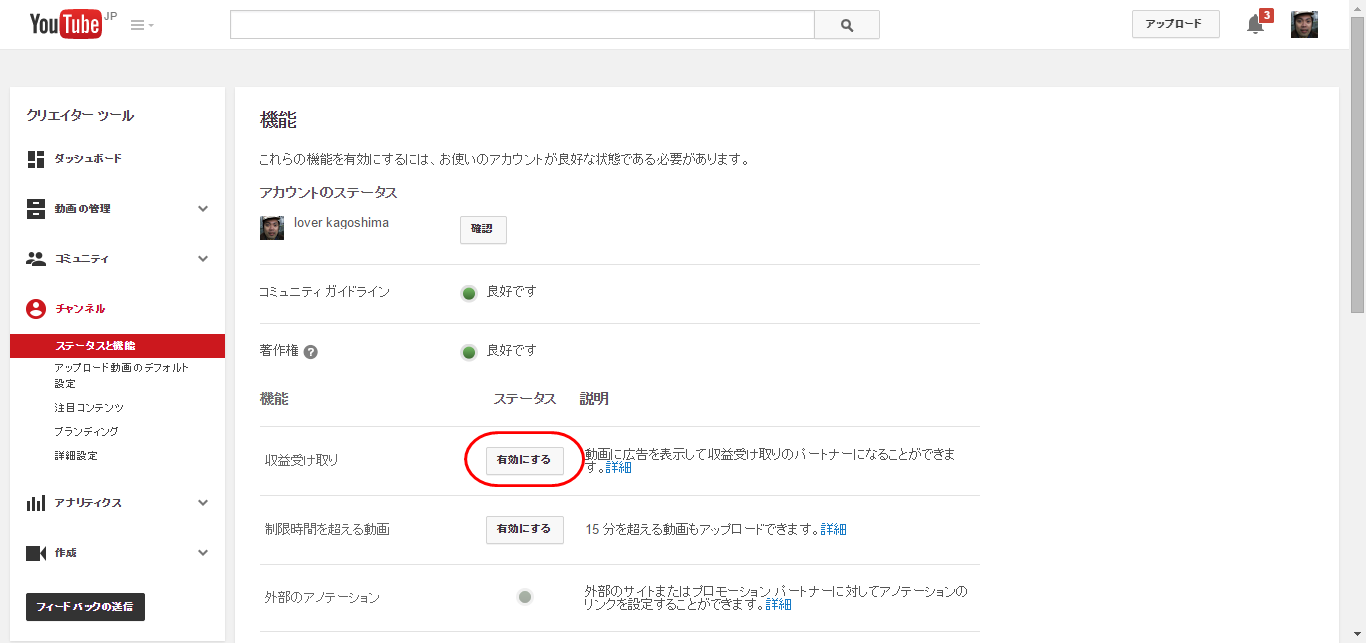Click the クリエイター ツール heading

coord(80,116)
